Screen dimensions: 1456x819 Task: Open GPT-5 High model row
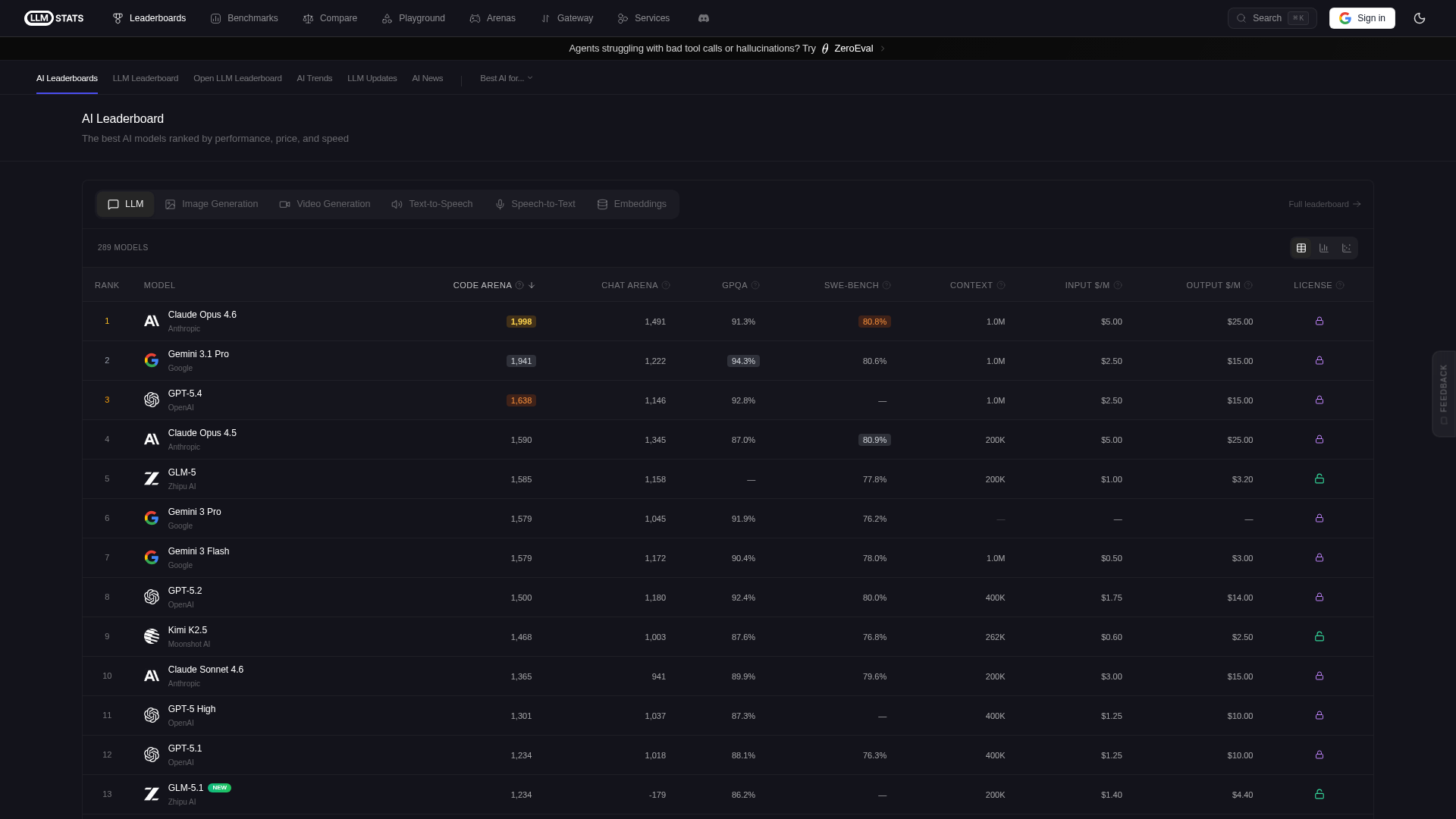click(728, 716)
